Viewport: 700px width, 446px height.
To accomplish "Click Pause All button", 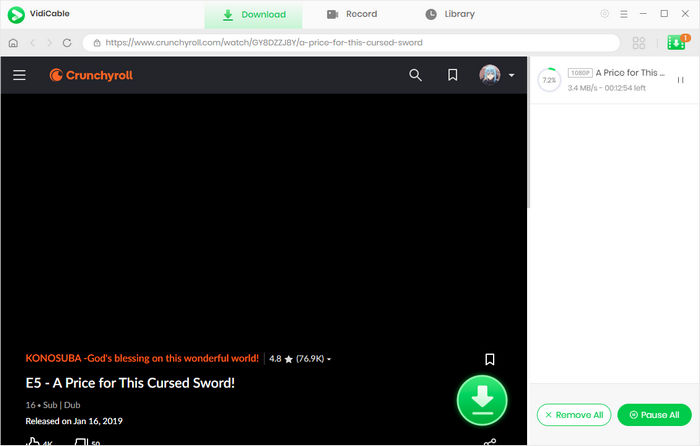I will point(654,415).
